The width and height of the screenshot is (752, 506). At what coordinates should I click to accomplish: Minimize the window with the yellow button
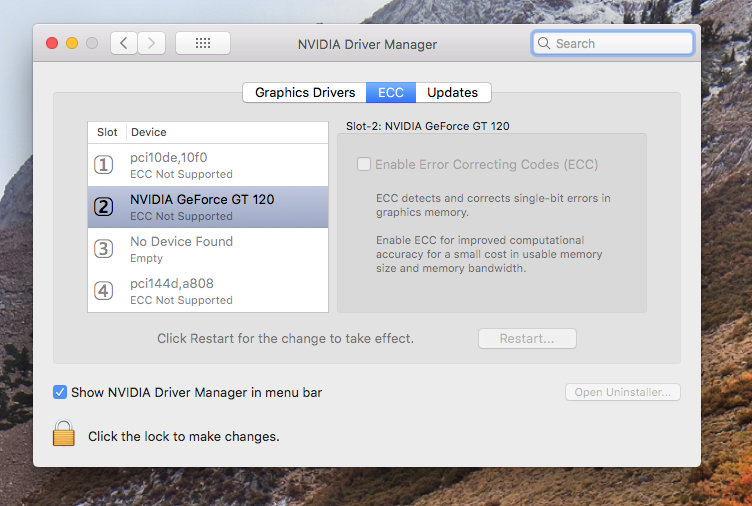coord(72,43)
